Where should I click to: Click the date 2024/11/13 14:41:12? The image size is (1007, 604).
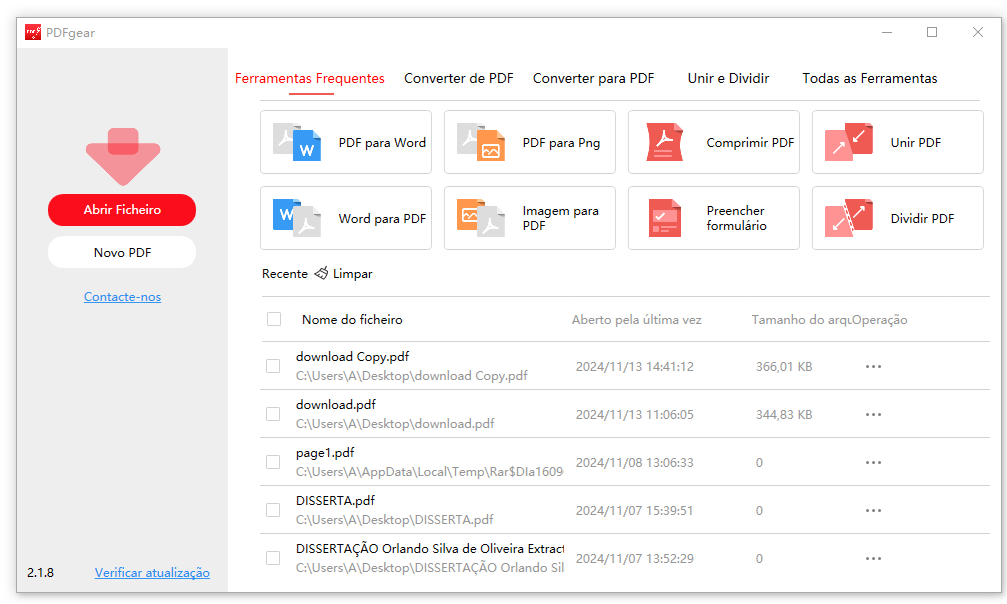click(635, 367)
